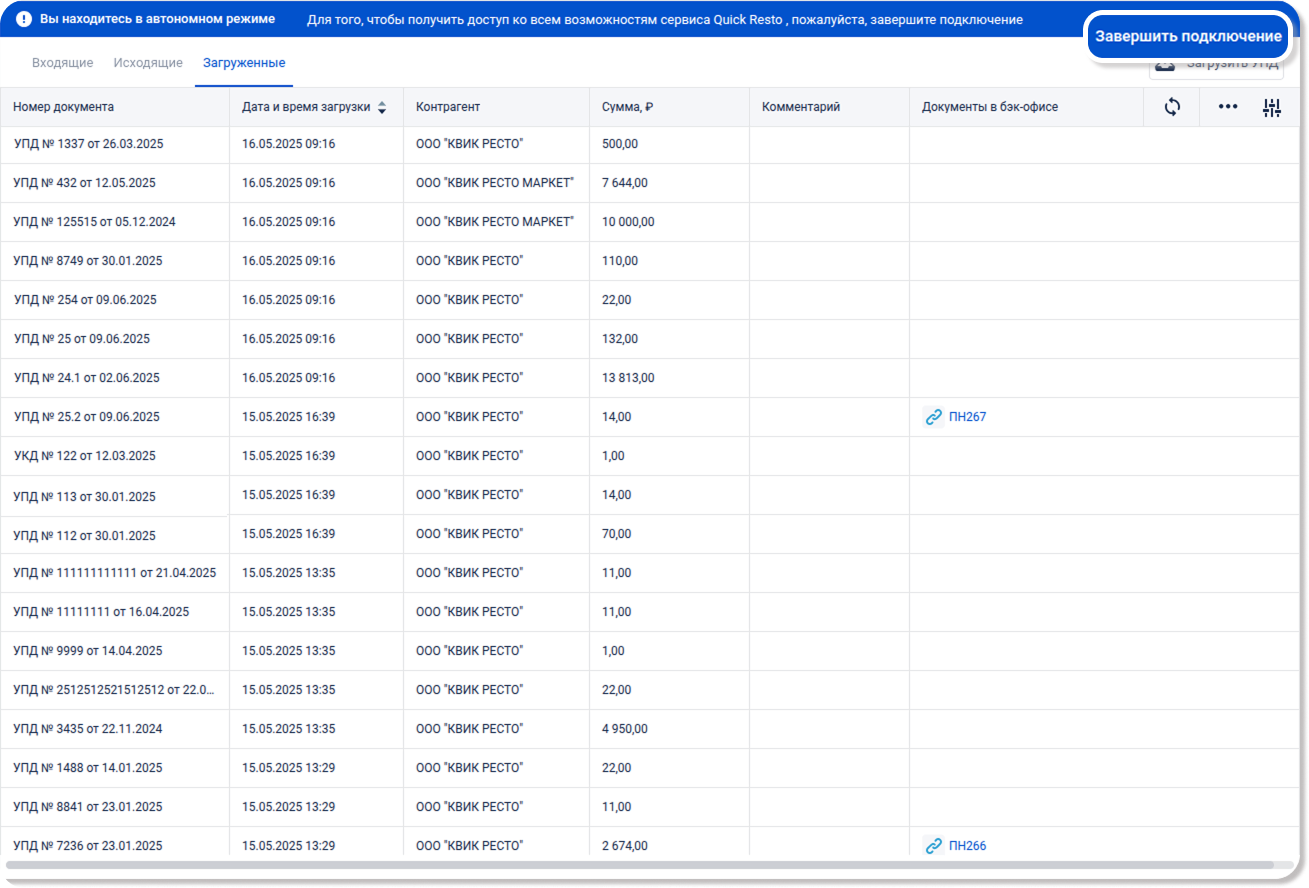The image size is (1309, 888).
Task: Click the refresh sync icon in table header
Action: (x=1172, y=107)
